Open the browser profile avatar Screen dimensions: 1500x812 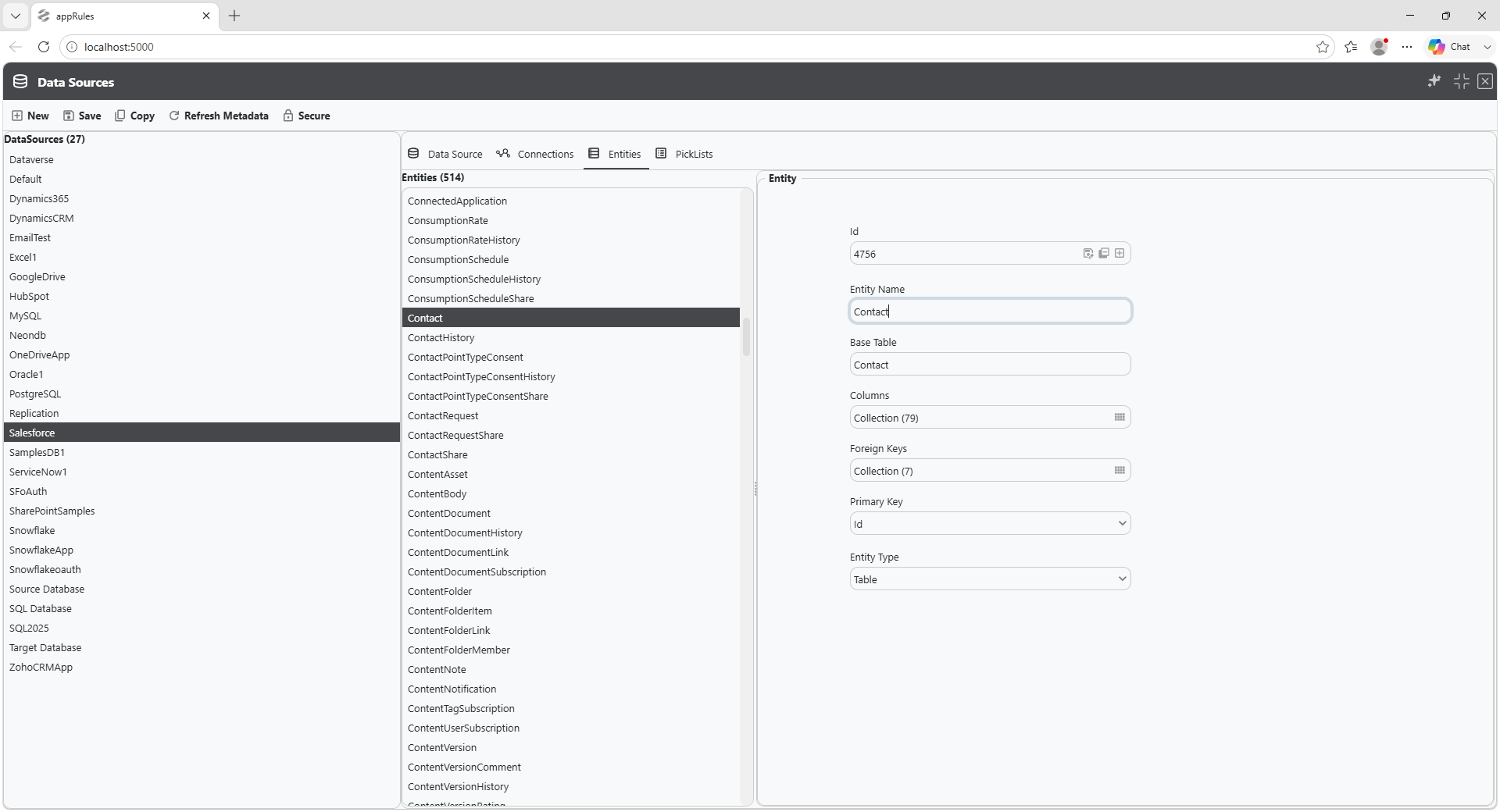1379,47
